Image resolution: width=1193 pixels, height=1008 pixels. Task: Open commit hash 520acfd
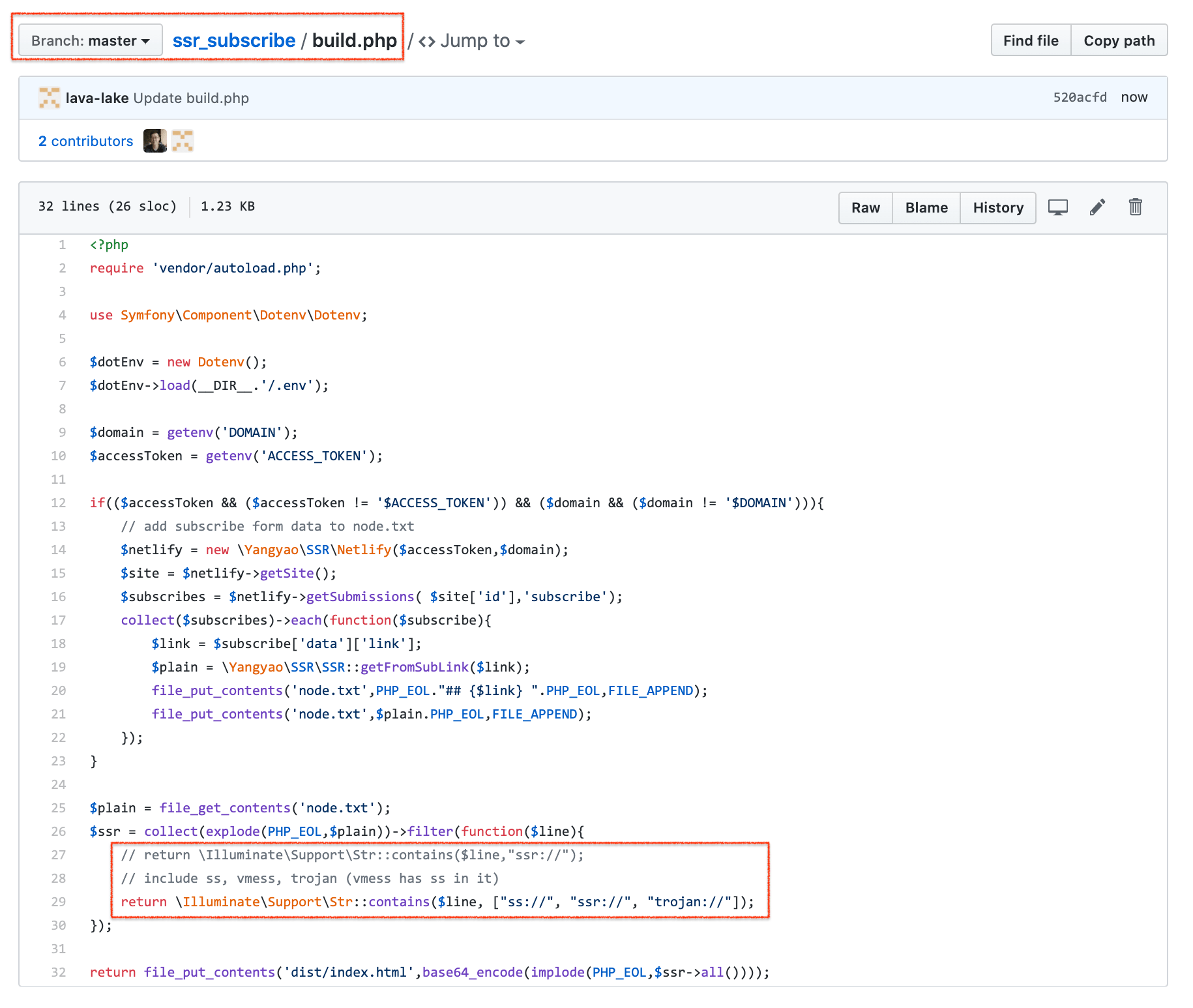tap(1080, 97)
